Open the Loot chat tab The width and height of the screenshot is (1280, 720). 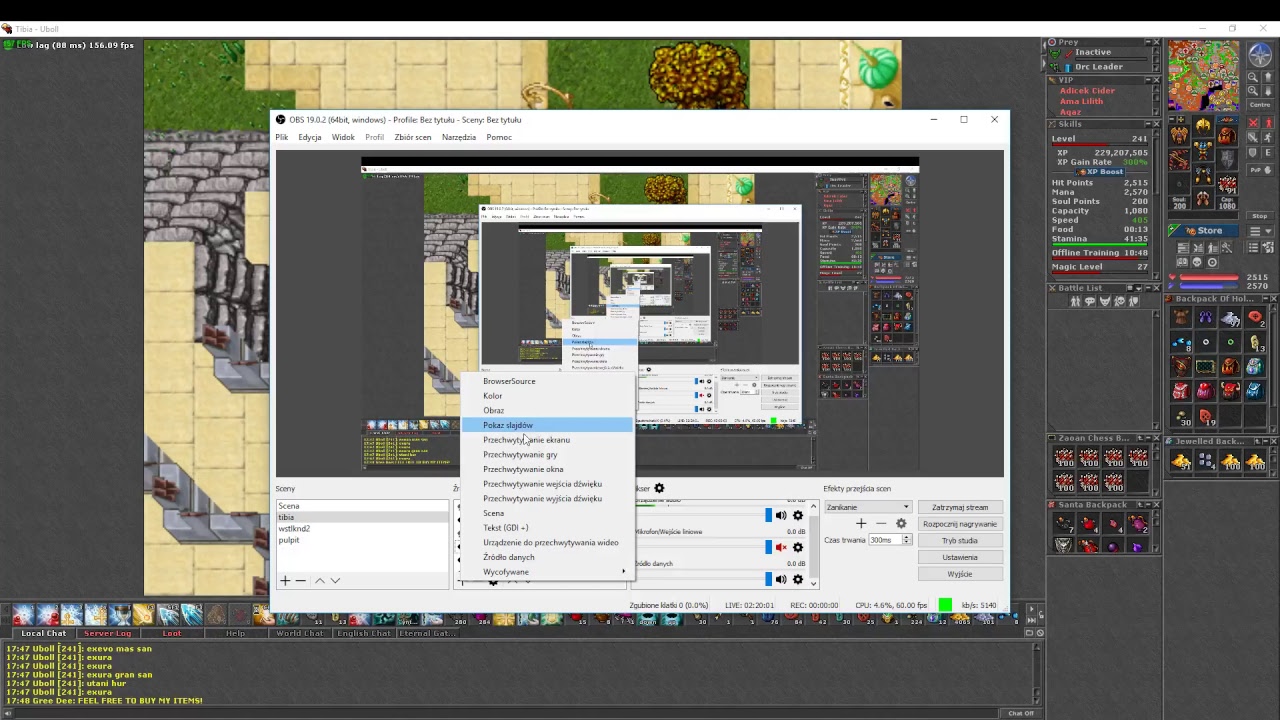[x=172, y=633]
